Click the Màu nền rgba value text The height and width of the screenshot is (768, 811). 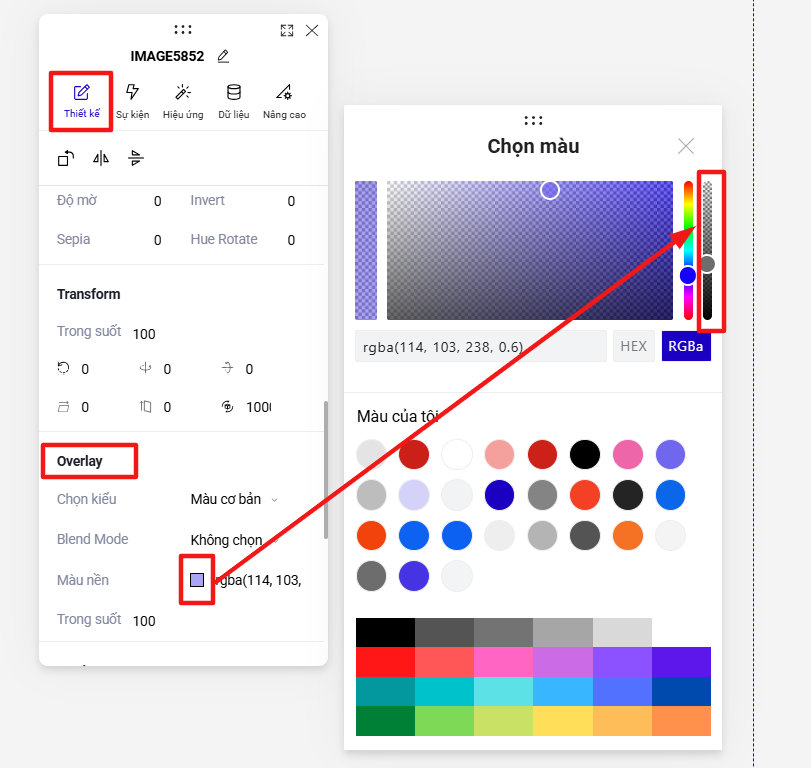point(260,580)
